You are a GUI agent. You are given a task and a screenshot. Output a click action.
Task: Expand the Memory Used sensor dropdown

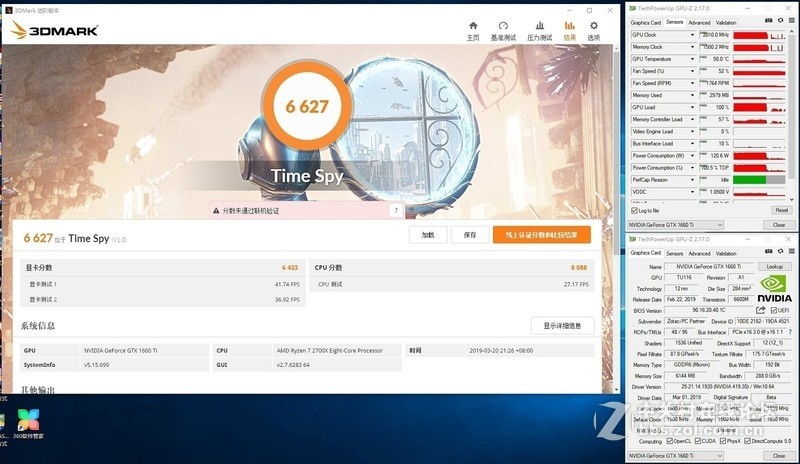tap(692, 95)
